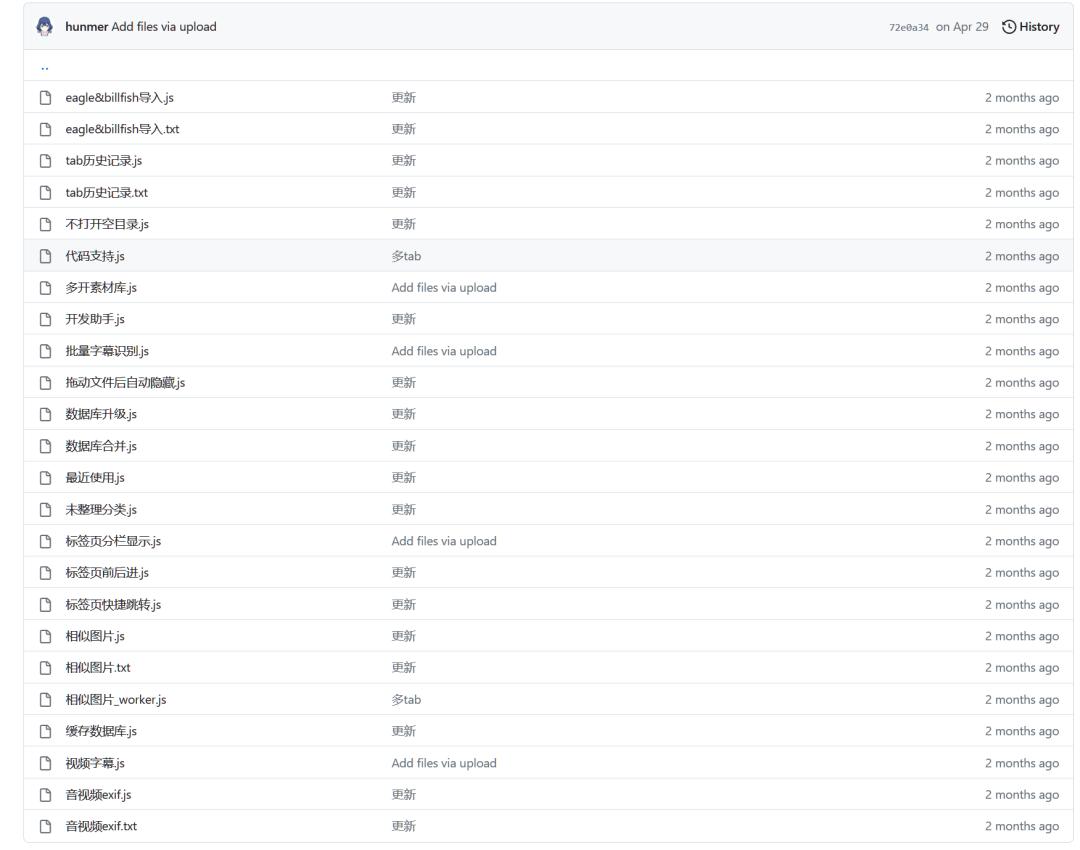This screenshot has height=850, width=1080.
Task: Open '多tab' commit message for 代码支持.js
Action: 406,256
